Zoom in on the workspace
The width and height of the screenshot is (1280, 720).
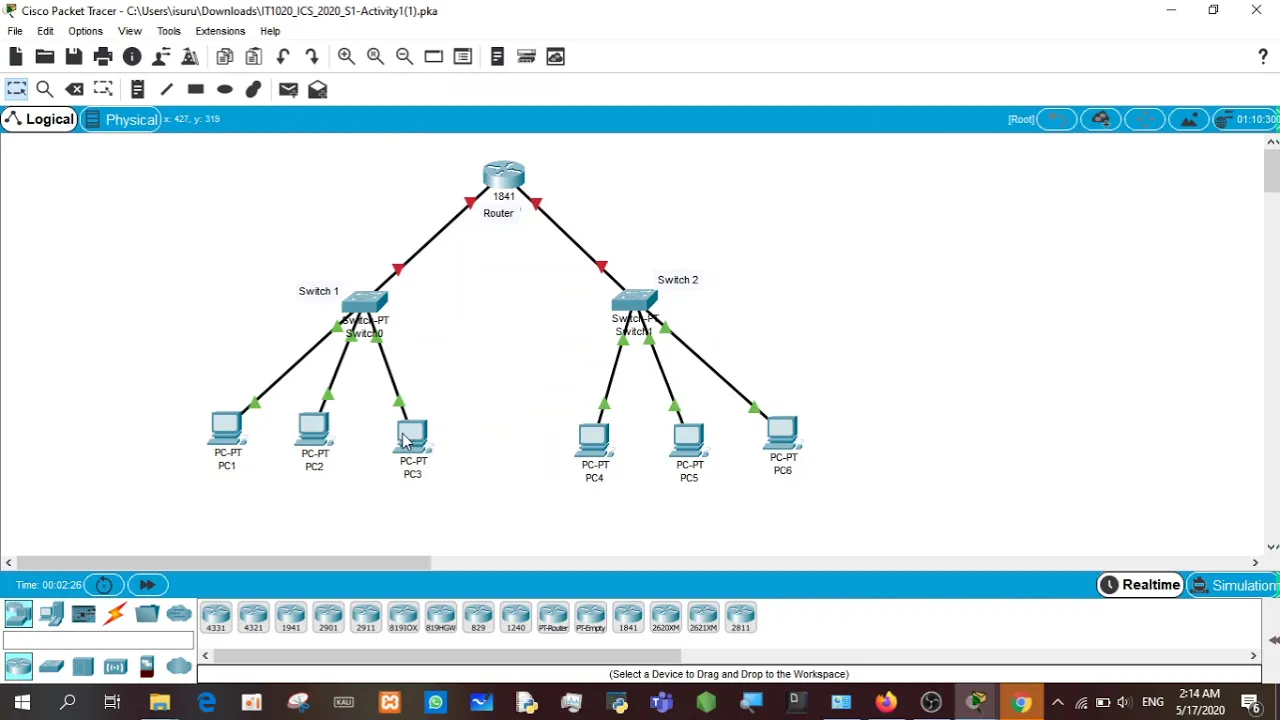point(346,57)
